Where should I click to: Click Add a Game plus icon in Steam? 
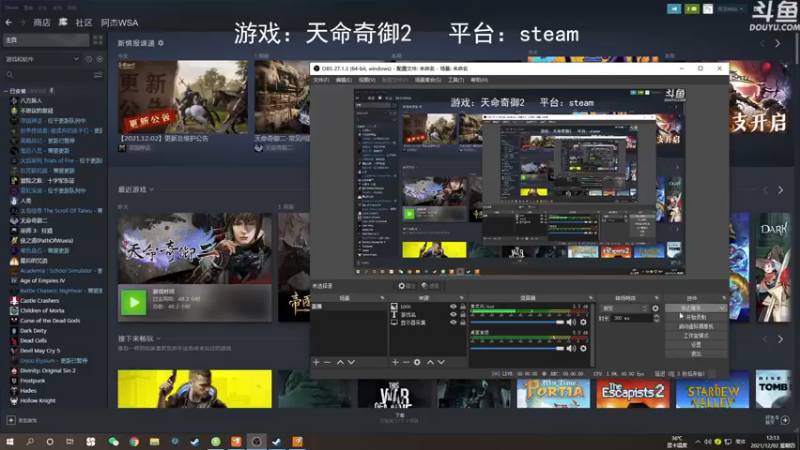[x=11, y=420]
